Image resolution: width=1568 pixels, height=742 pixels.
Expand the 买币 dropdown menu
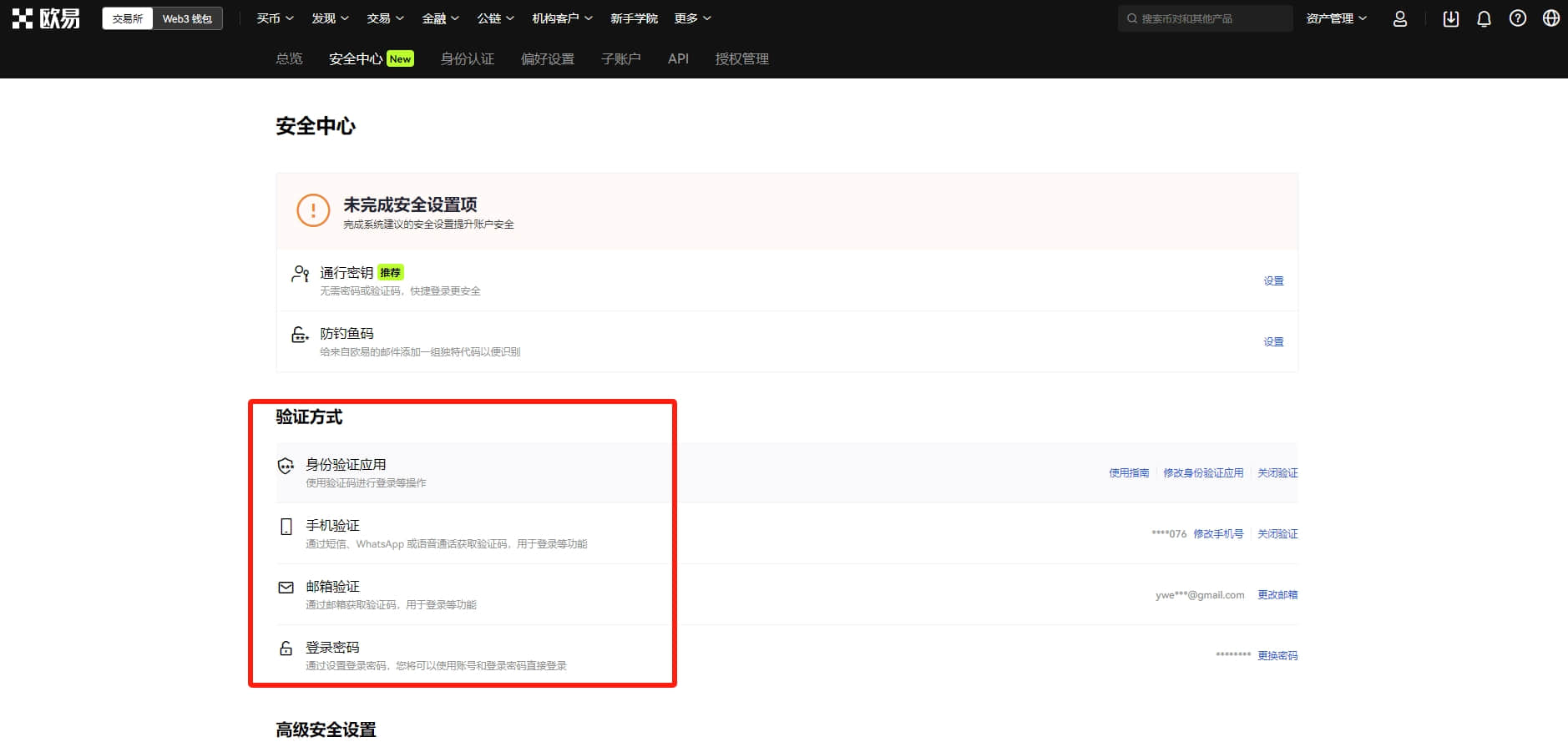[x=275, y=18]
